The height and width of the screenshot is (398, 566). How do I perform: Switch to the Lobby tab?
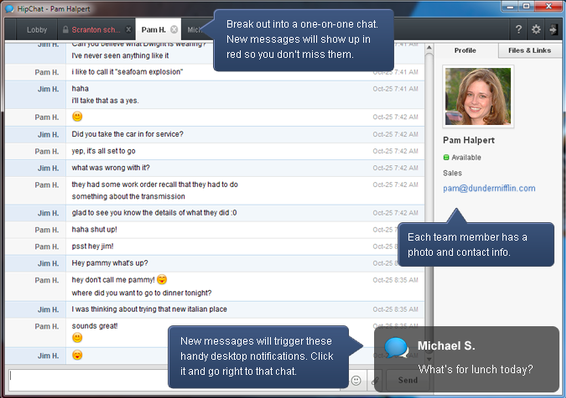click(37, 30)
